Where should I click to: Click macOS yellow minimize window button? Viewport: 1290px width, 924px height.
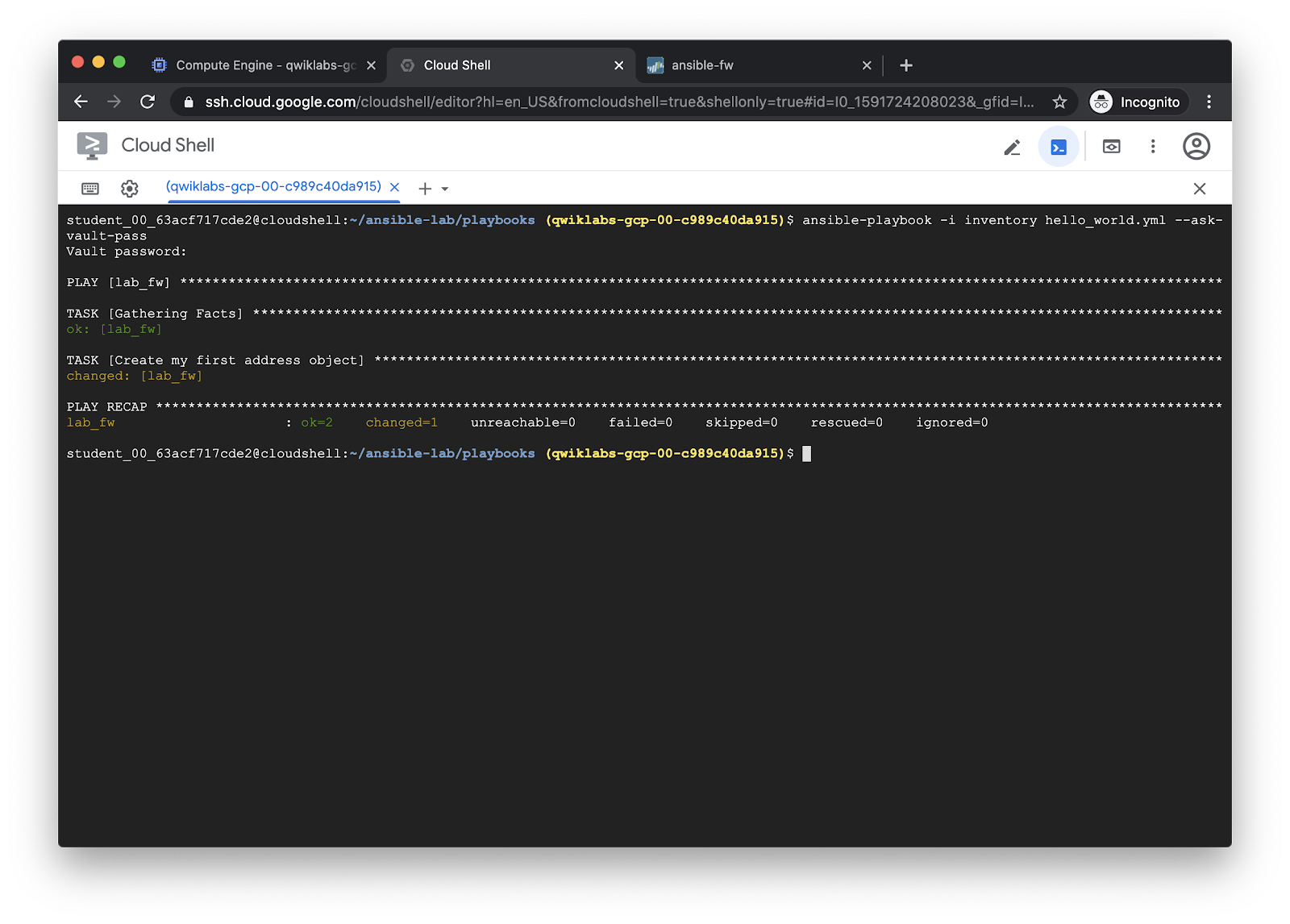[98, 62]
